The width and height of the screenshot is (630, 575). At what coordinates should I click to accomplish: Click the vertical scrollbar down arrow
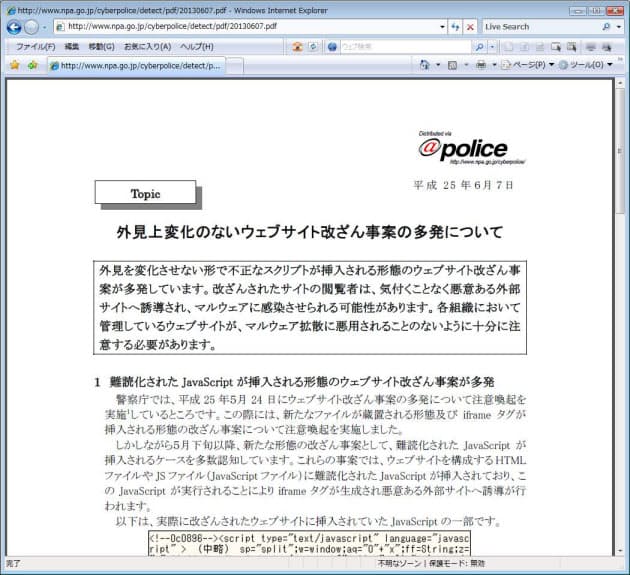click(x=620, y=550)
